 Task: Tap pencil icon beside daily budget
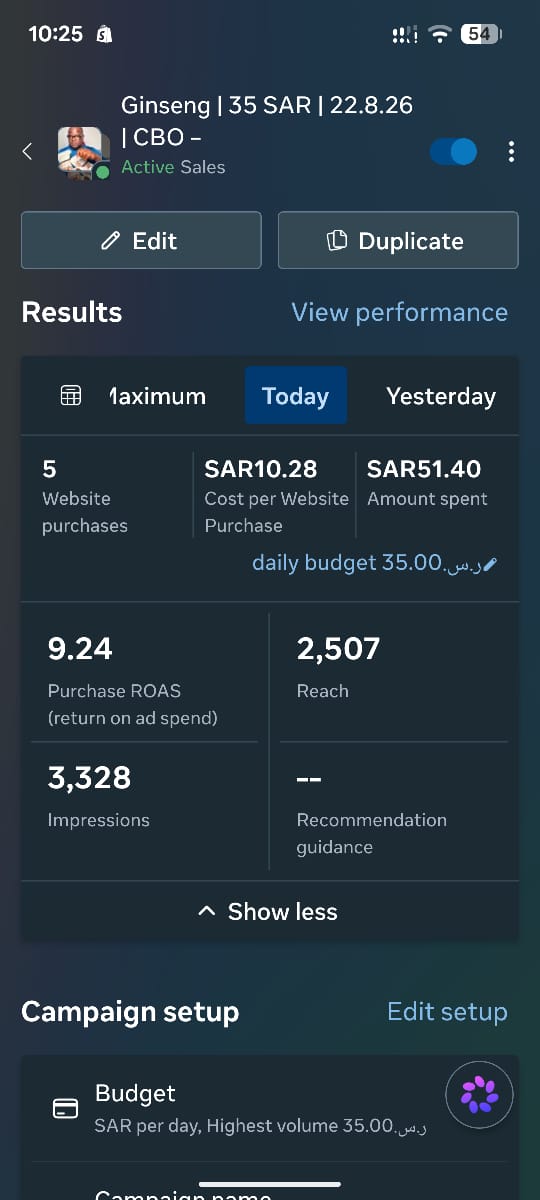[x=490, y=564]
